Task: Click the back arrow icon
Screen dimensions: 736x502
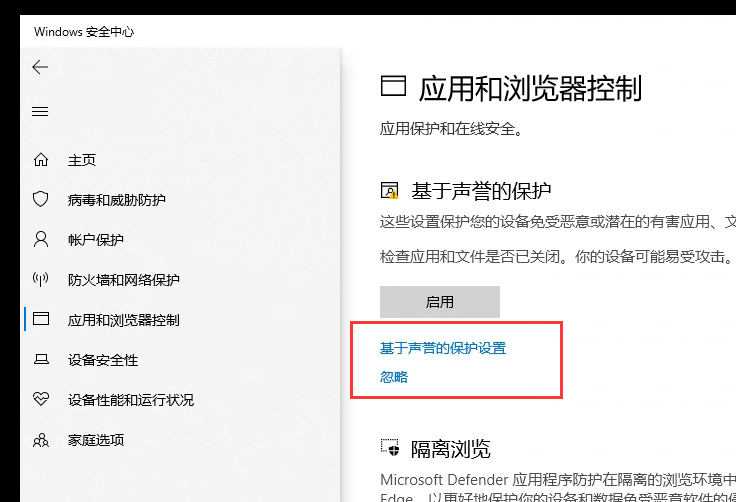Action: (x=40, y=67)
